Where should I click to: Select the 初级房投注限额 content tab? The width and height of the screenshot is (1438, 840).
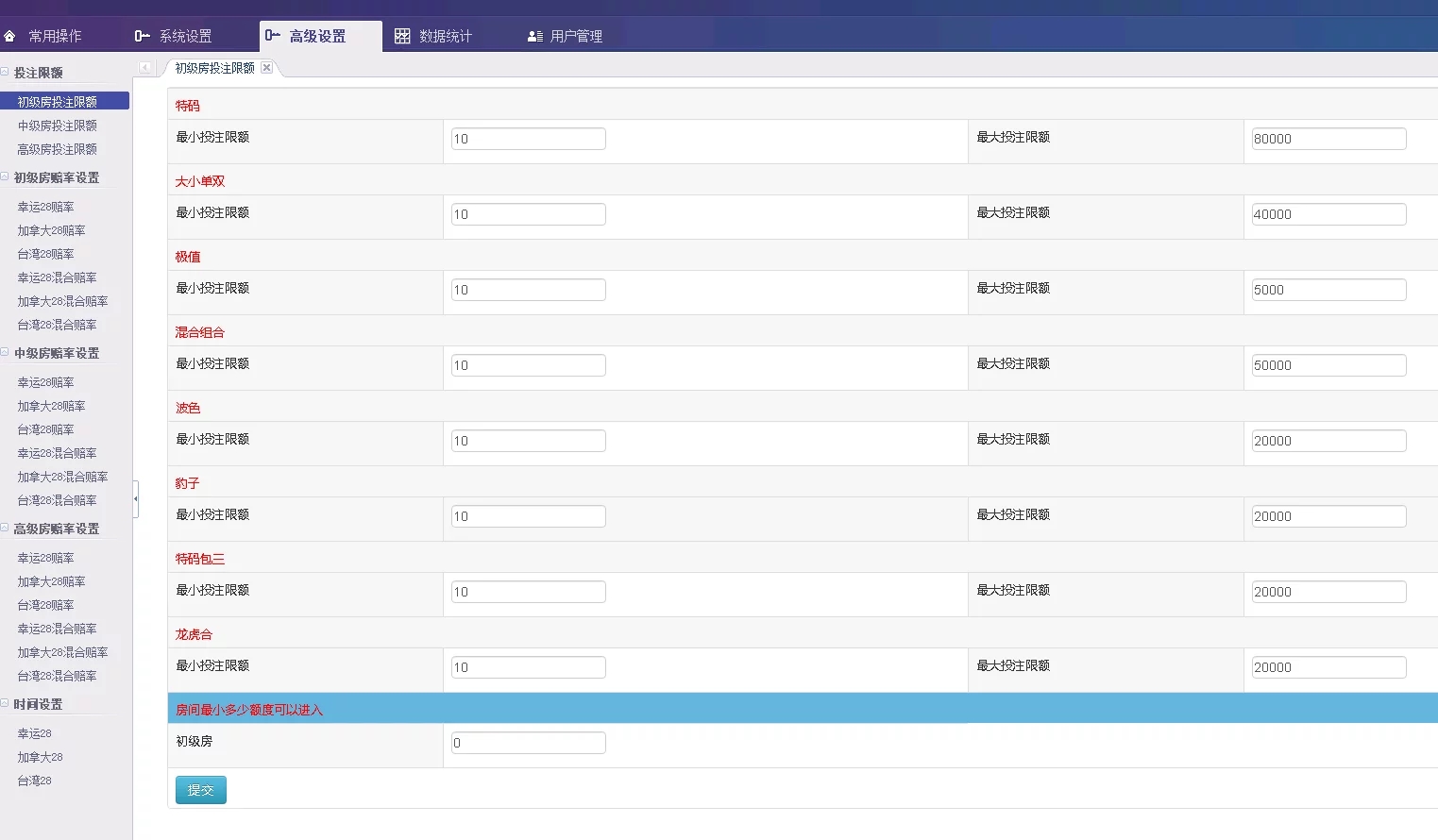click(x=214, y=68)
